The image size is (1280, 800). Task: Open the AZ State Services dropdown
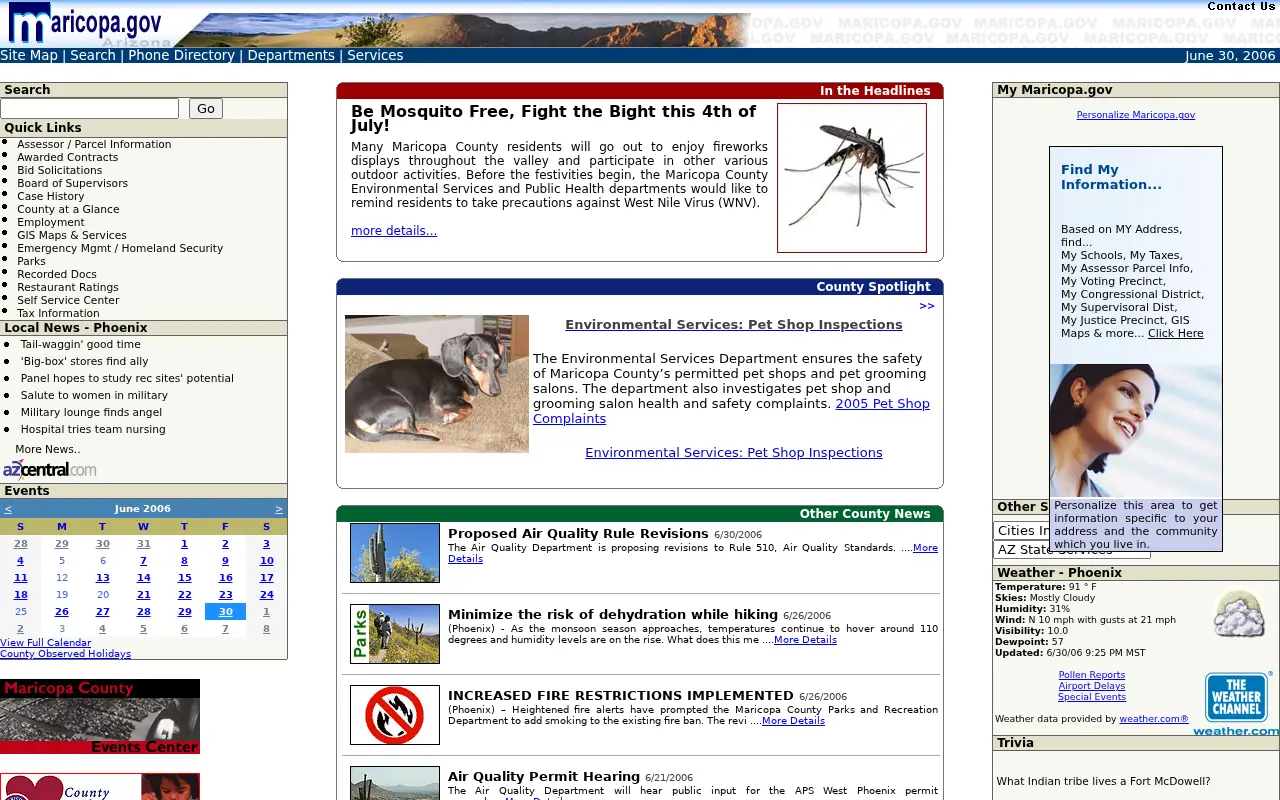tap(1071, 550)
